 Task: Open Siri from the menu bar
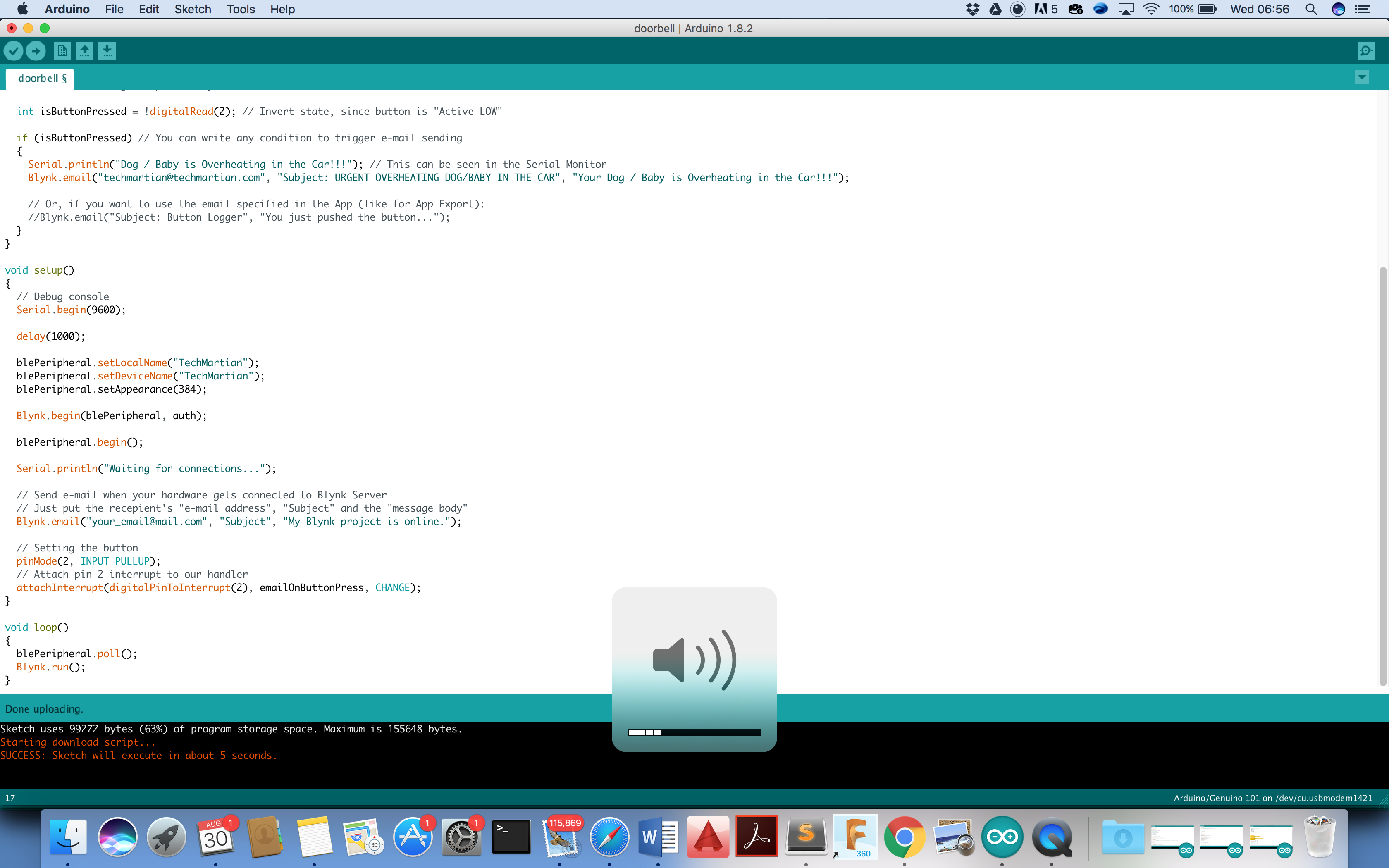coord(1338,9)
